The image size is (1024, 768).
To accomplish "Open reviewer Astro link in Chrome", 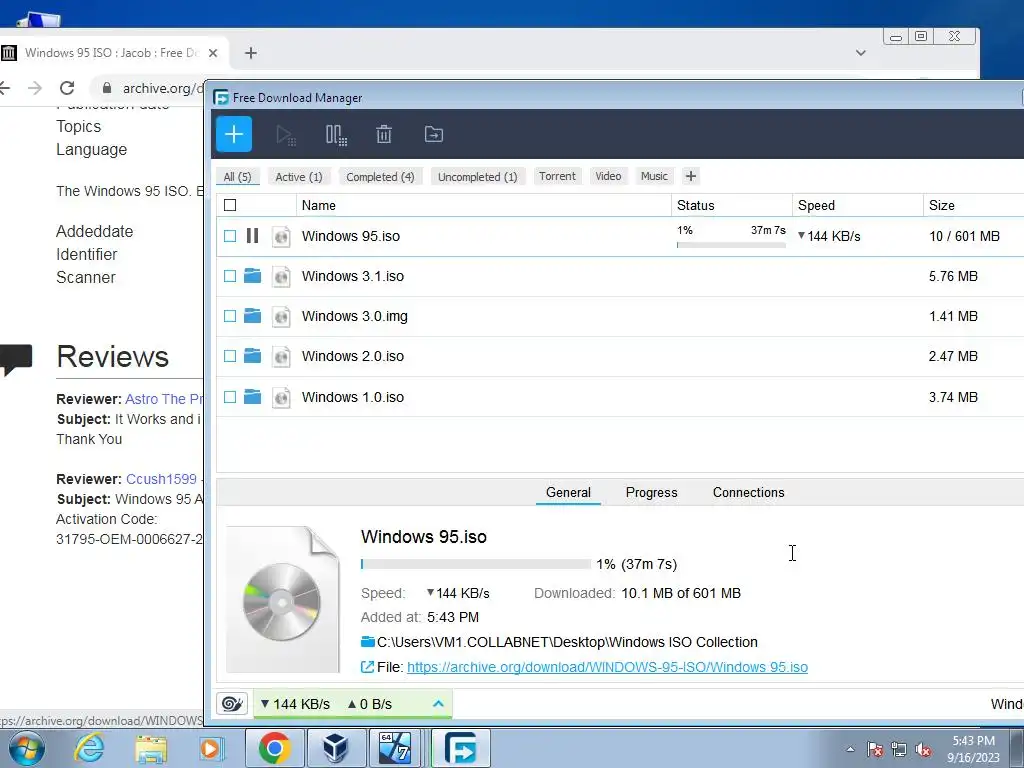I will [164, 399].
